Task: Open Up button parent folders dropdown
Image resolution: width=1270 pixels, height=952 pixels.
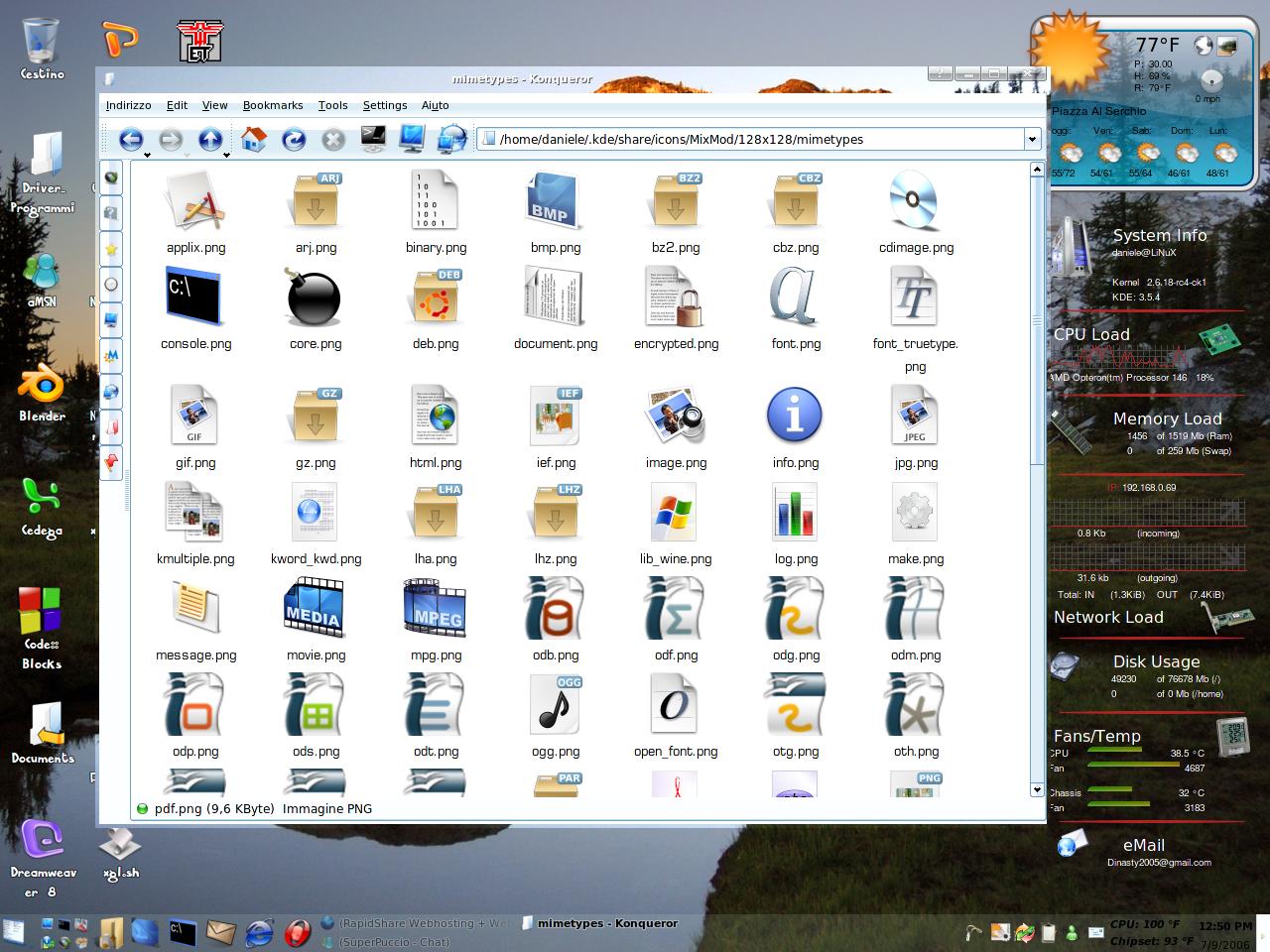Action: [226, 155]
